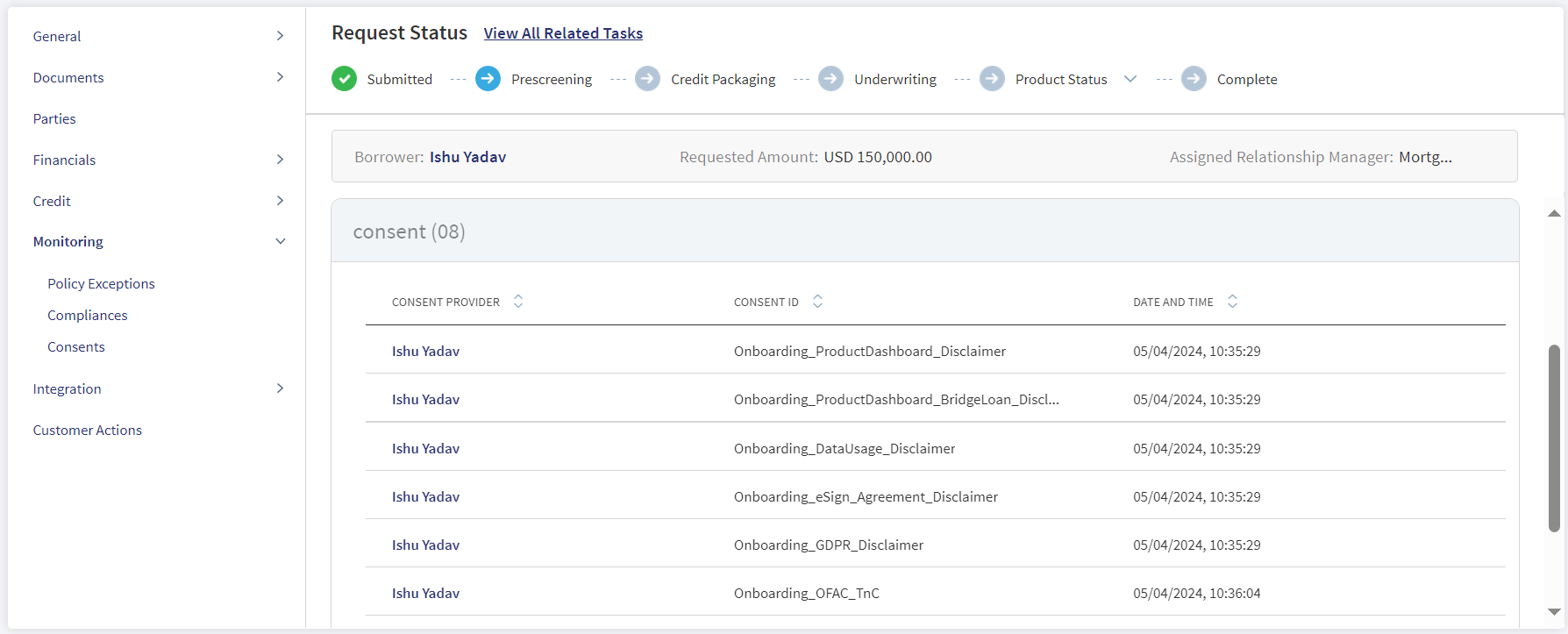Viewport: 1568px width, 634px height.
Task: Click borrower name Ishu Yadav link
Action: (467, 157)
